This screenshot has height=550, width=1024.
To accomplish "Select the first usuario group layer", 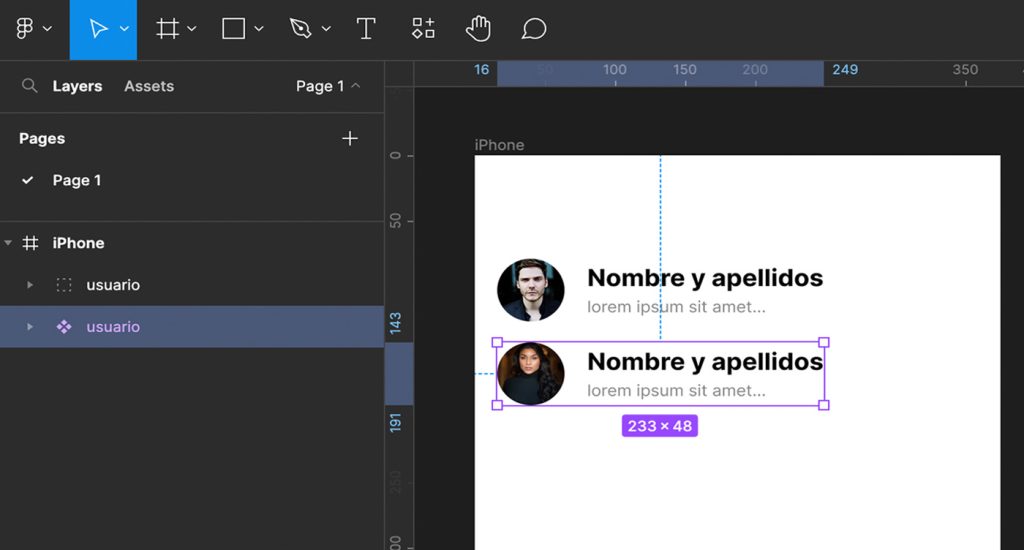I will pos(112,285).
